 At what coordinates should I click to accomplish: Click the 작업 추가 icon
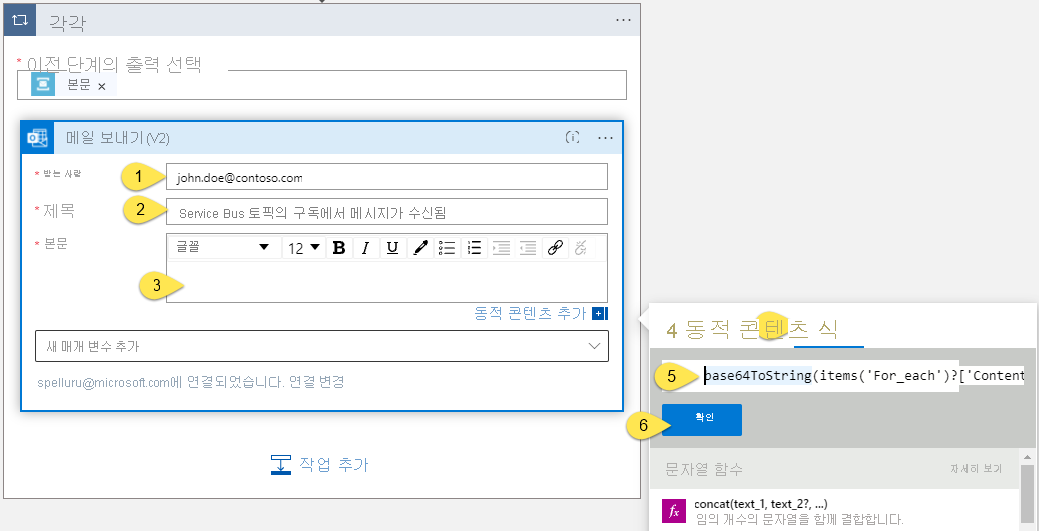pyautogui.click(x=281, y=465)
